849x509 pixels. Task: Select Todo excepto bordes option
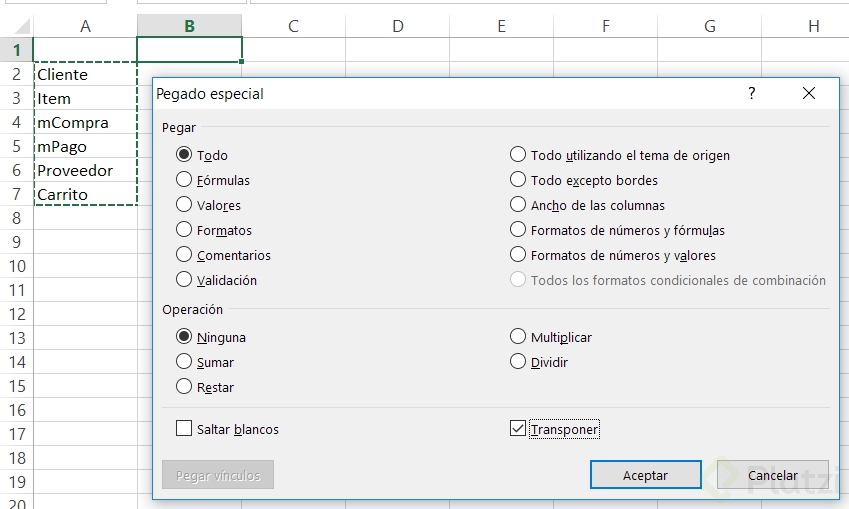pos(518,180)
